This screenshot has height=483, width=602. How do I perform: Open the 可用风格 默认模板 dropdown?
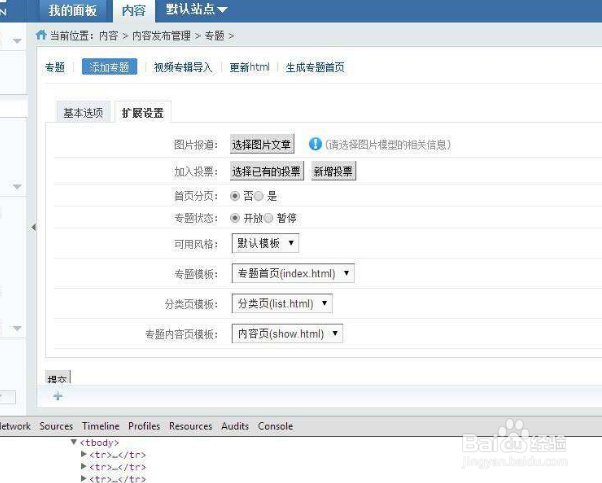[265, 243]
